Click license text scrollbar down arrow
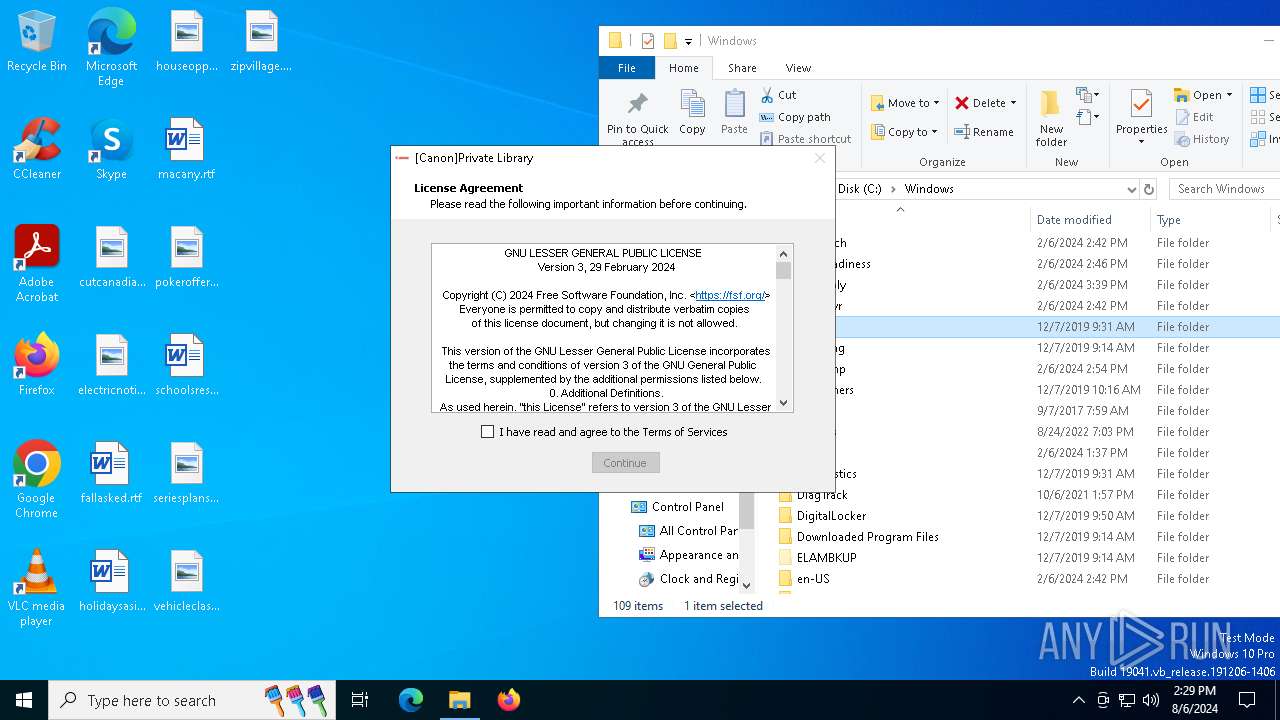This screenshot has width=1280, height=720. coord(784,403)
